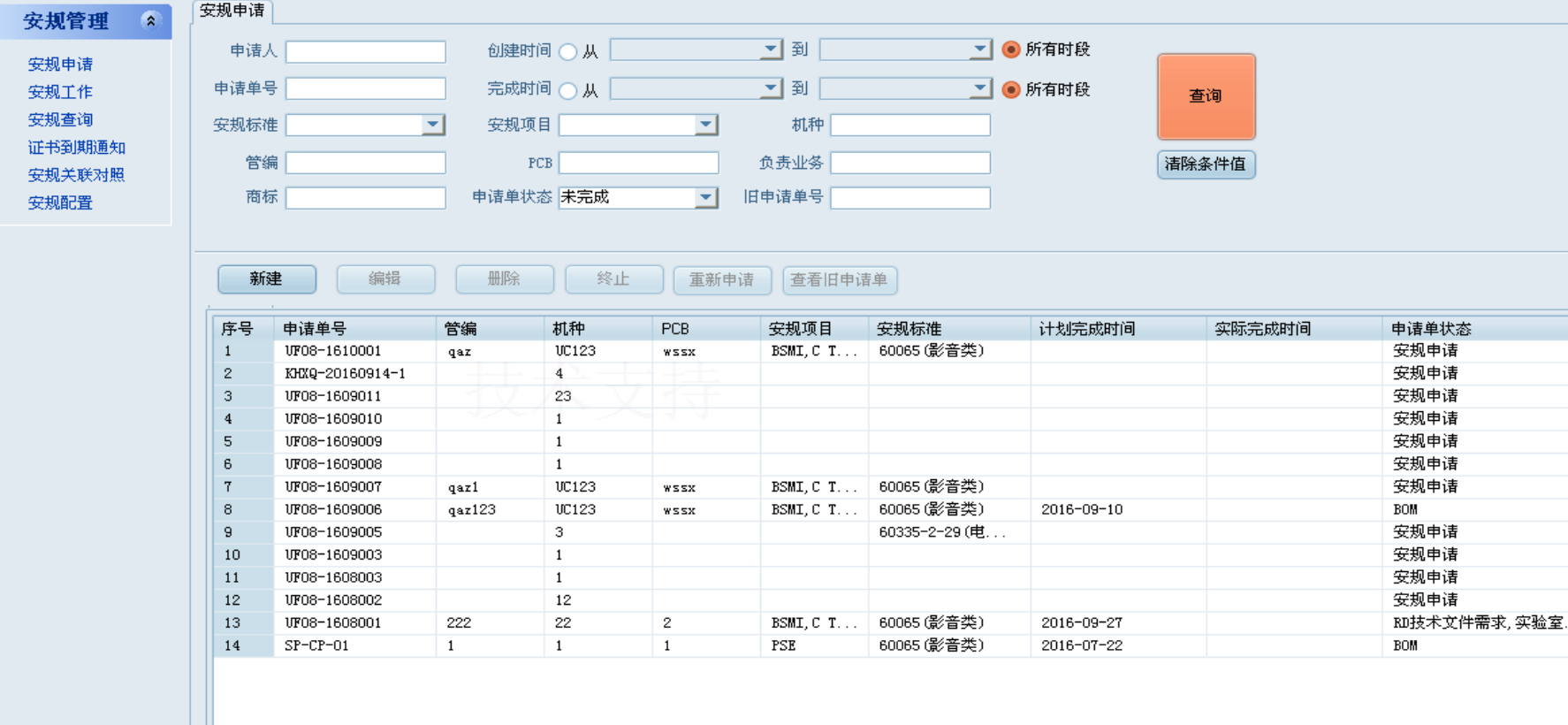
Task: Select row UF08-1609007
Action: click(891, 487)
